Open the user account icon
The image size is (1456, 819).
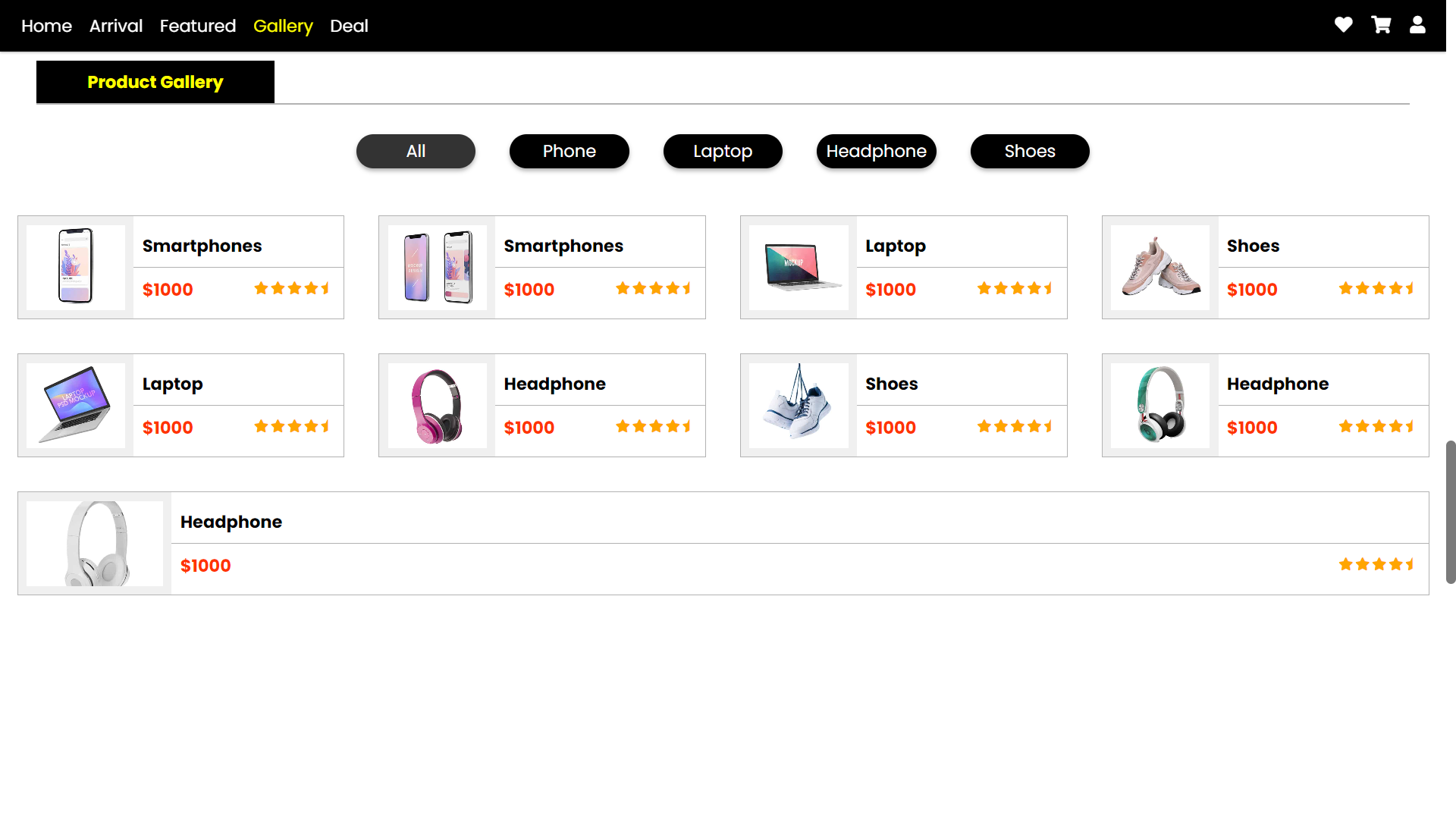(1418, 25)
